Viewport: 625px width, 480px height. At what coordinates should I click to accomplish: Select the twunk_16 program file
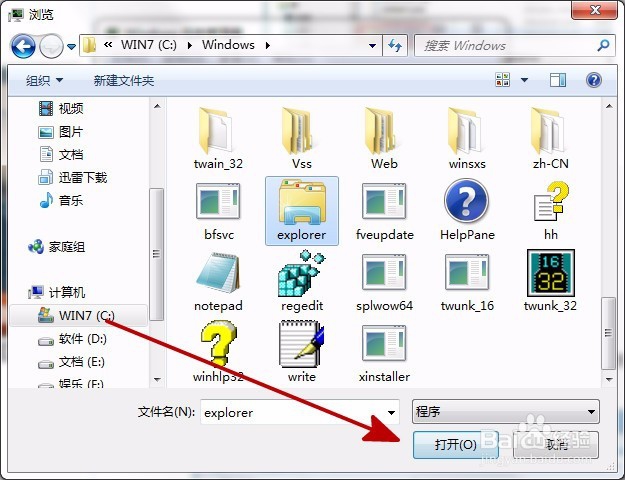467,281
